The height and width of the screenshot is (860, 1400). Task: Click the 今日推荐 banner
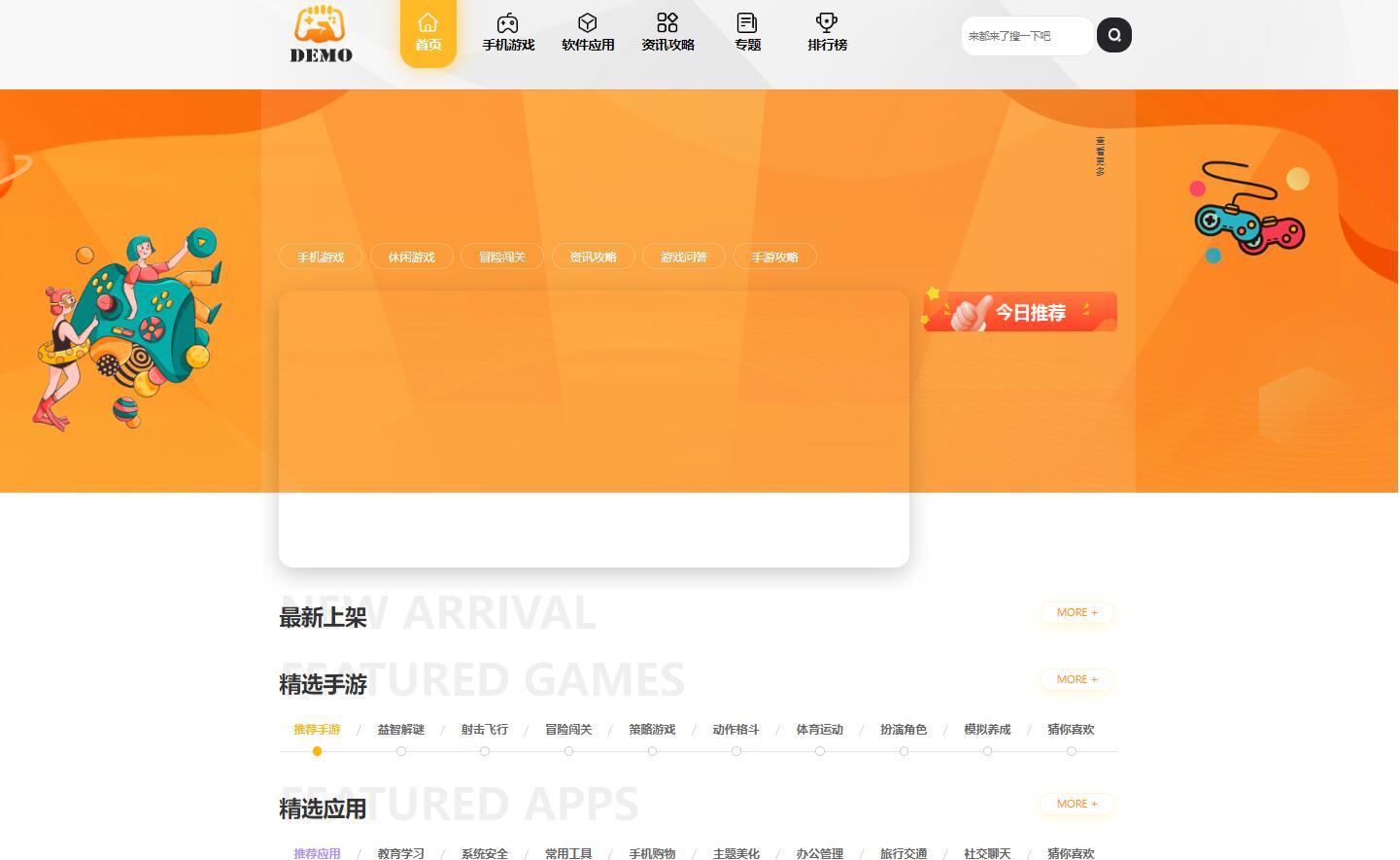(1020, 312)
